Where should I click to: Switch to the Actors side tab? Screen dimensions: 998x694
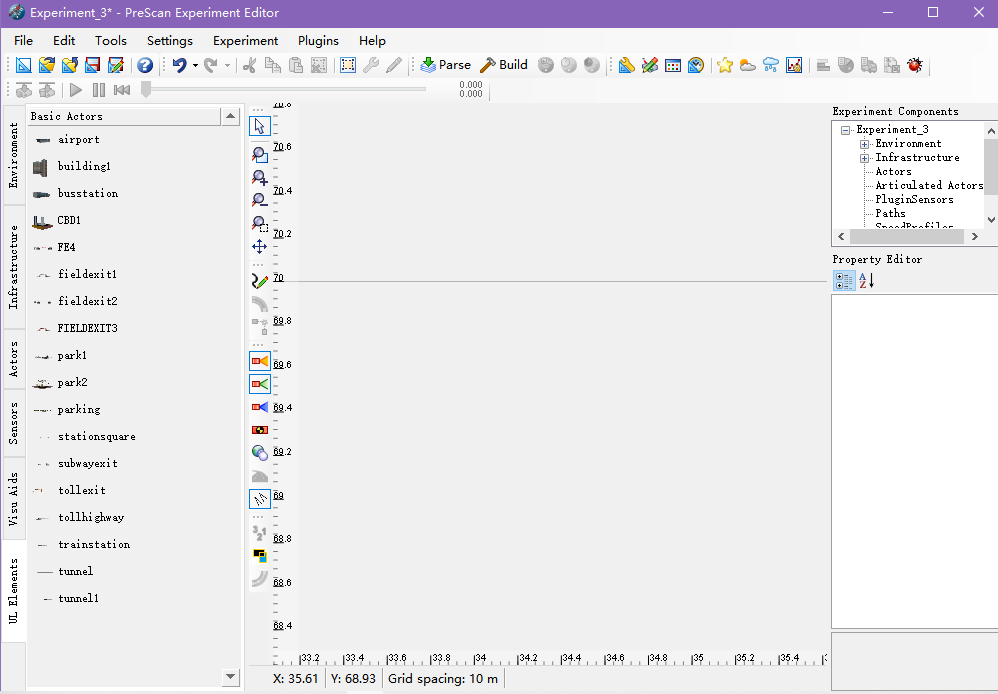[x=13, y=359]
